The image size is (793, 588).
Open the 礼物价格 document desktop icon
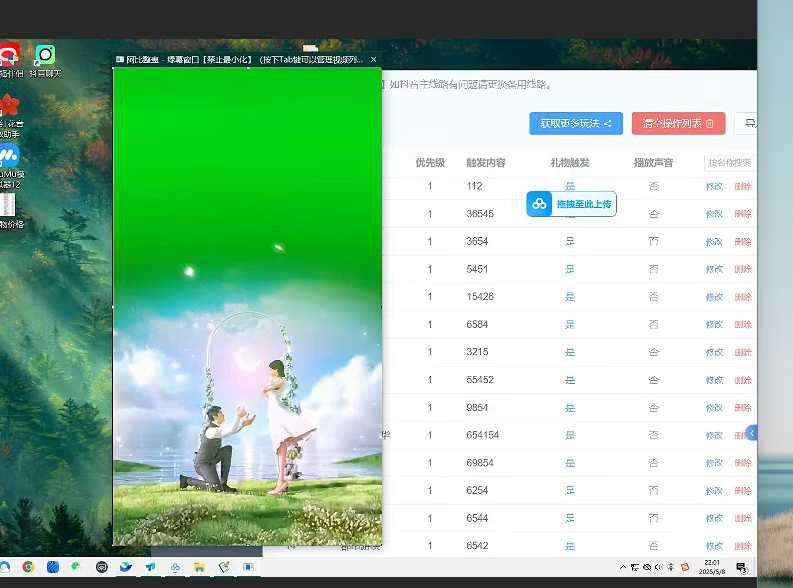click(10, 211)
